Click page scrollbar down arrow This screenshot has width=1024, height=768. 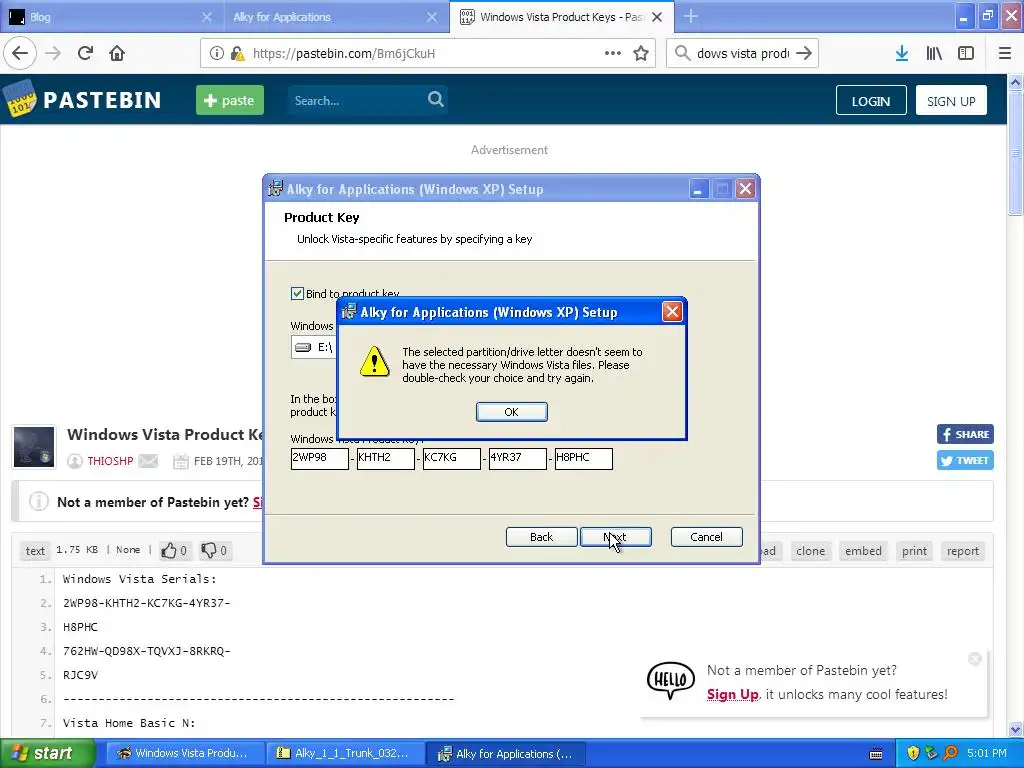click(x=1016, y=729)
